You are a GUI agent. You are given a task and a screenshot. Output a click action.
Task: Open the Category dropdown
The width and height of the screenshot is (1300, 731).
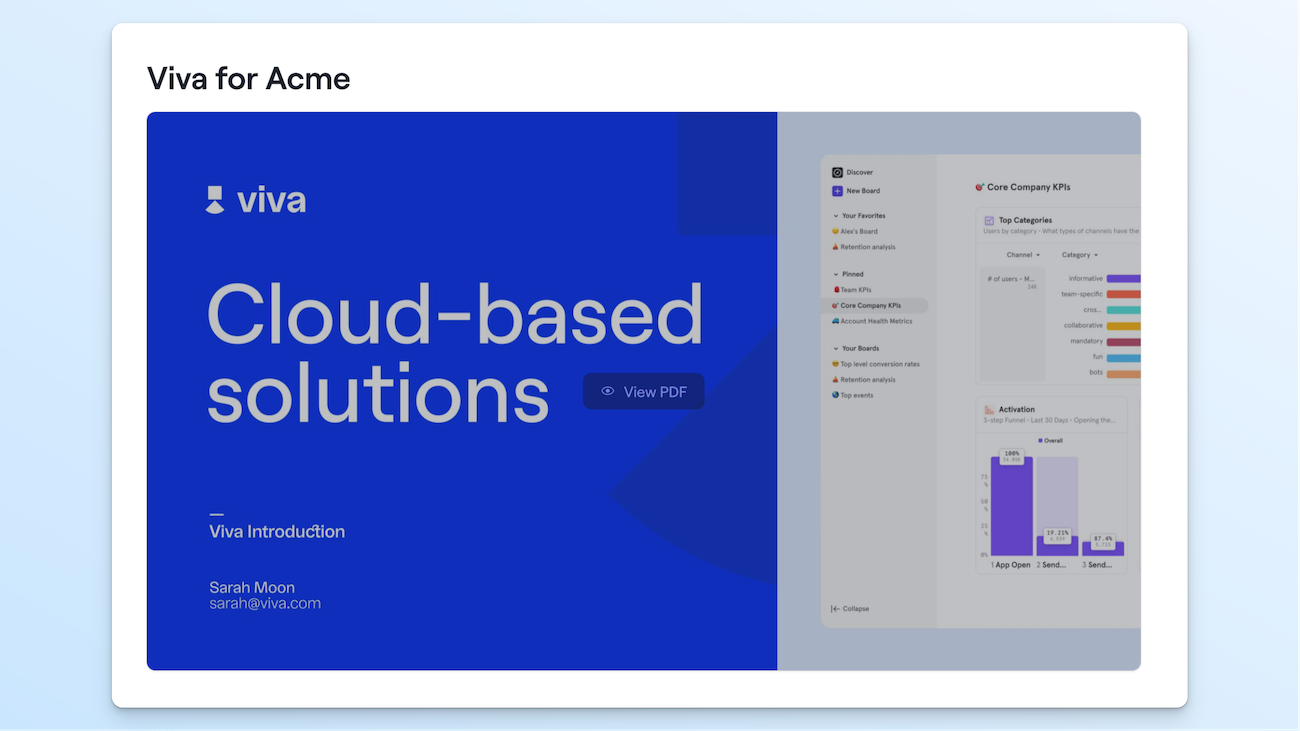click(1080, 255)
